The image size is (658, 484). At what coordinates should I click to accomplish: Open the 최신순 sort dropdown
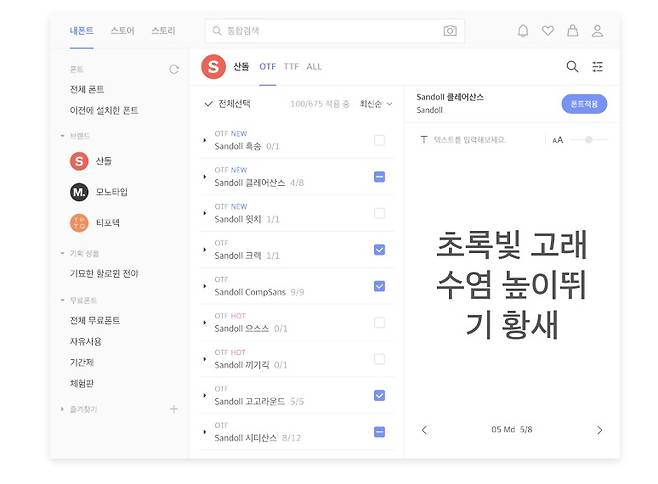click(x=376, y=104)
